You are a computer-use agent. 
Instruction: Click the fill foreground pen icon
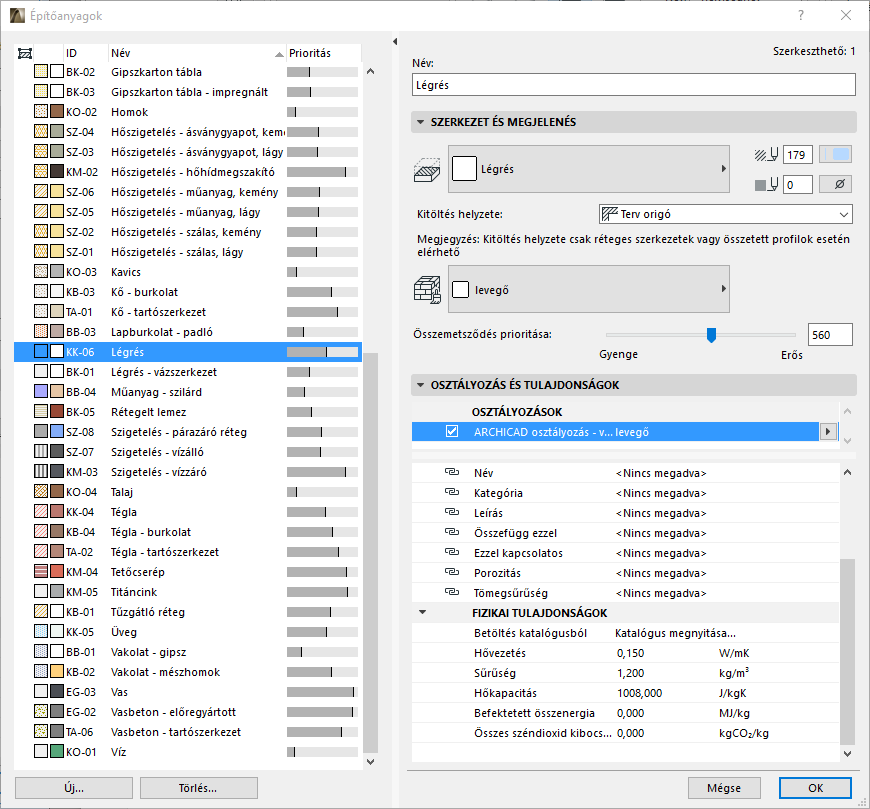(766, 154)
